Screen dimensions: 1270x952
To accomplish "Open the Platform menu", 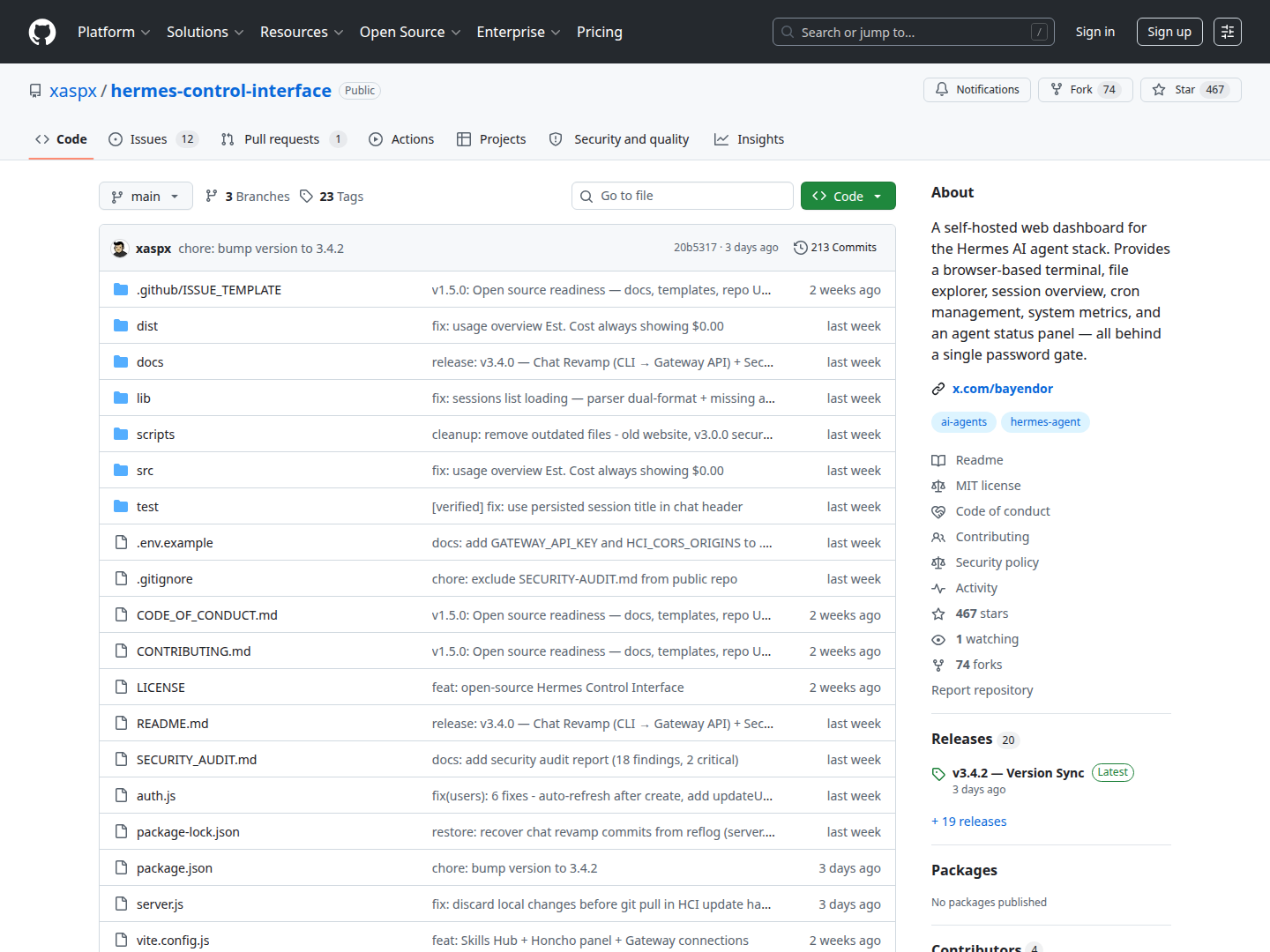I will (114, 32).
